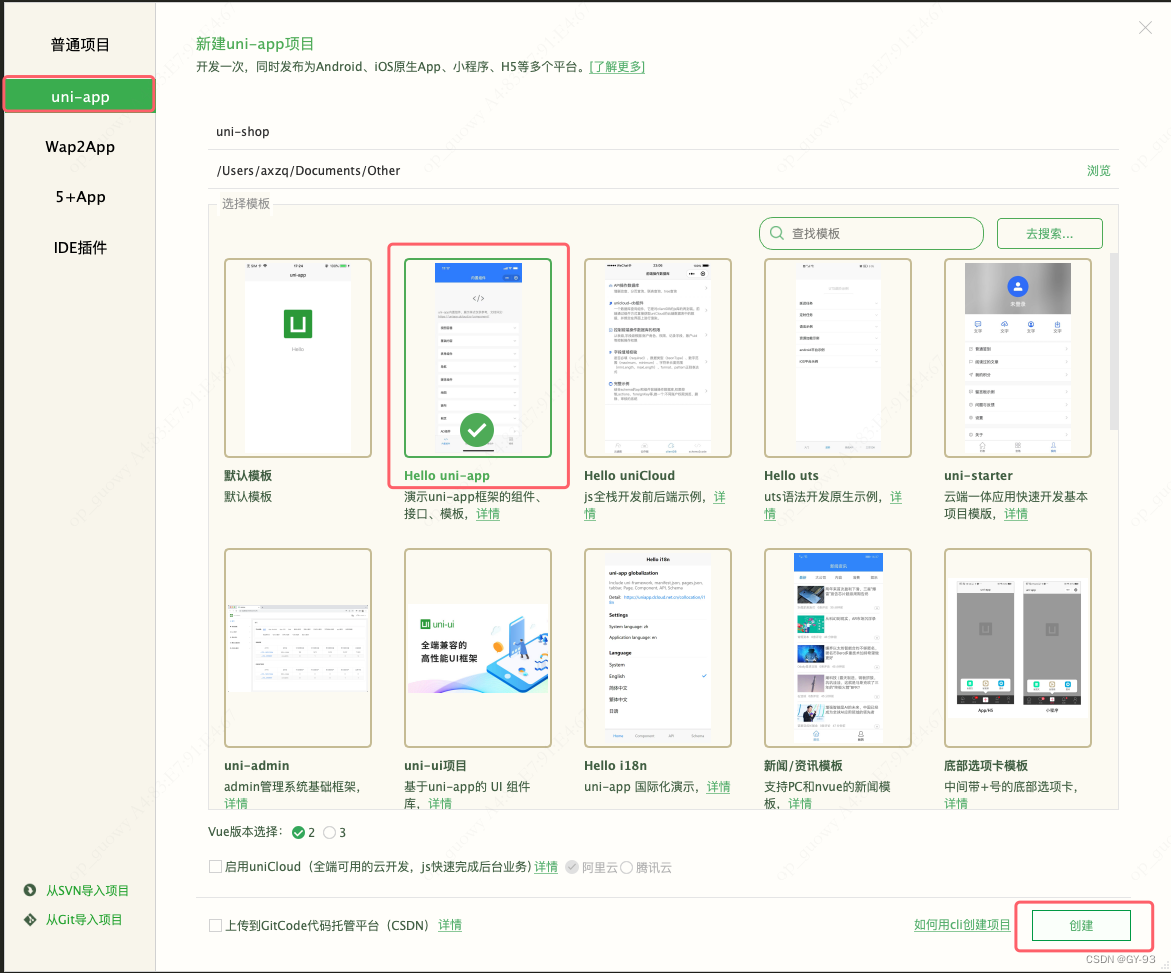Click the SVN import icon

30,890
